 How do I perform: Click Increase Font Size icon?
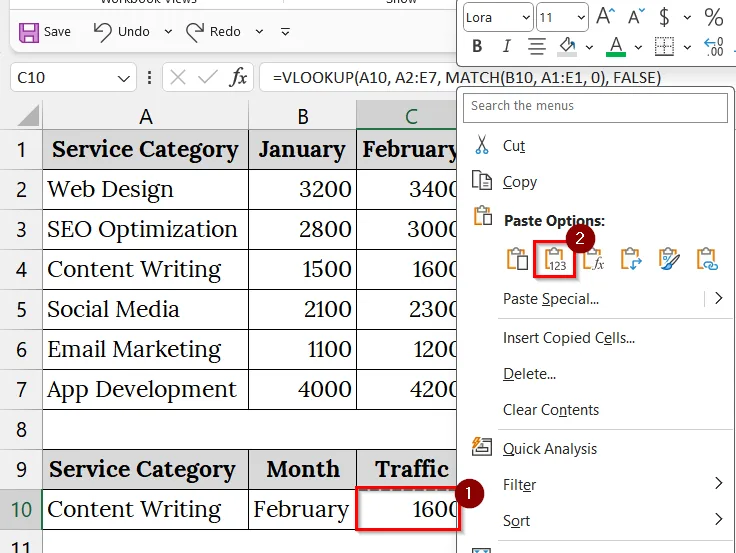point(605,17)
